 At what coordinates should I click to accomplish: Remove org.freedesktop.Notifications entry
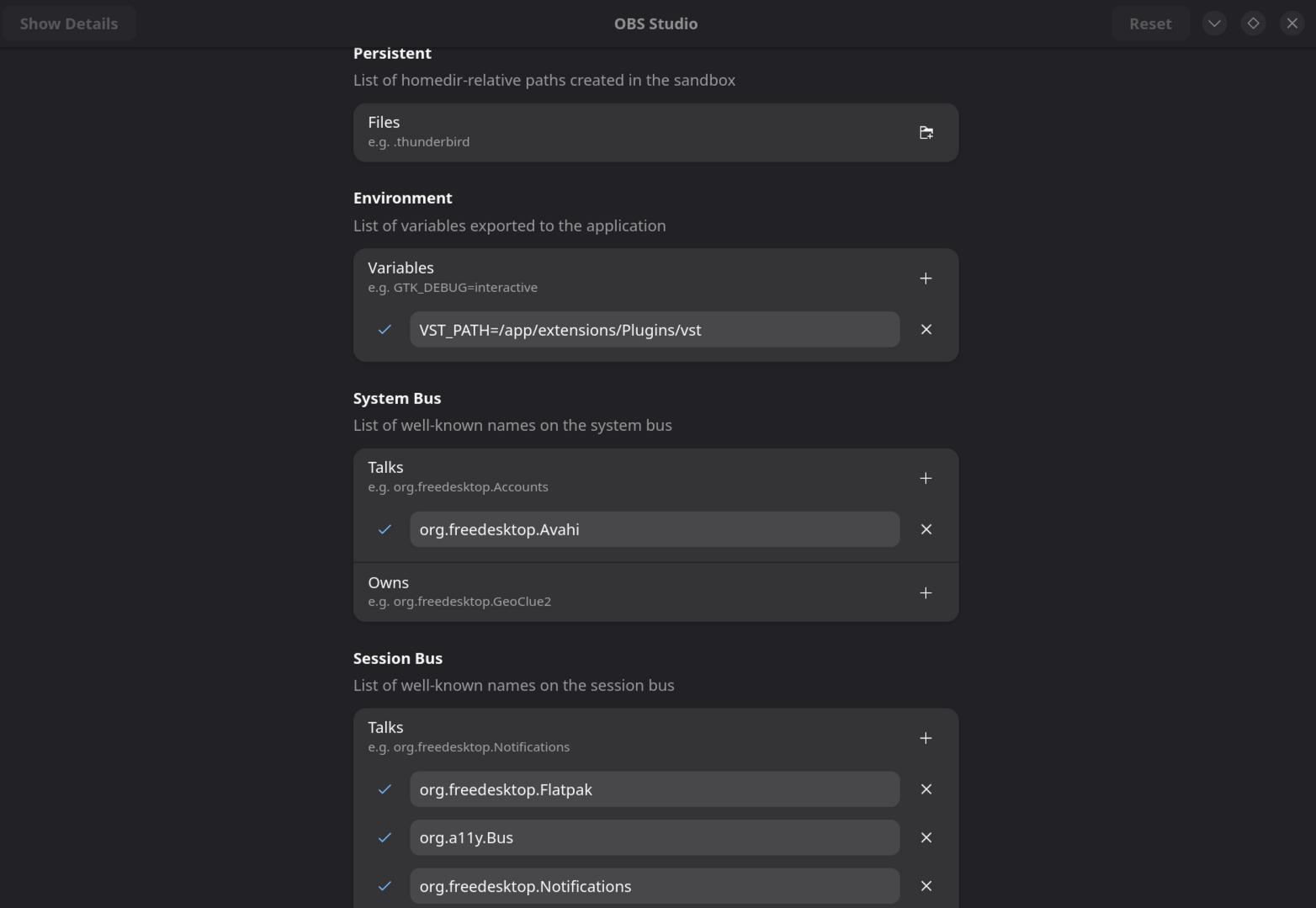926,886
